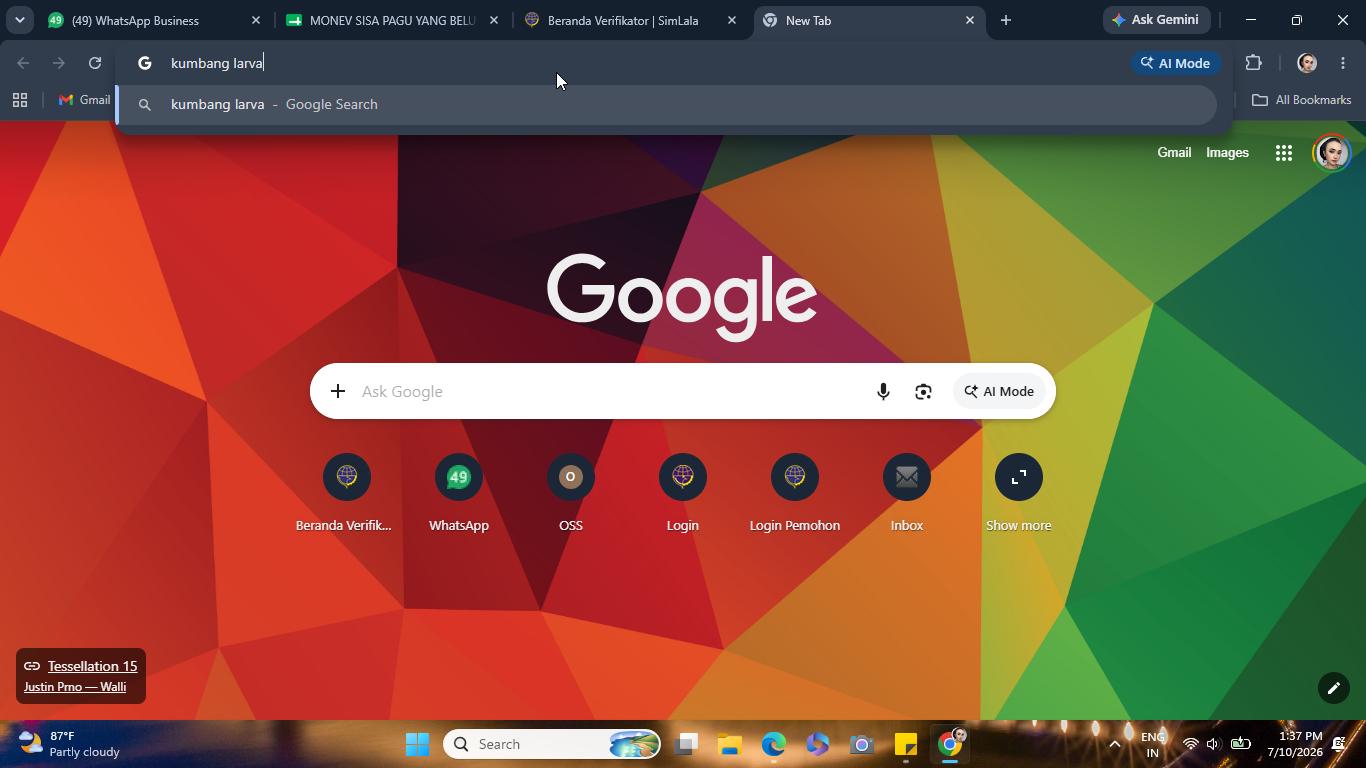Open the OSS shortcut

pyautogui.click(x=571, y=494)
